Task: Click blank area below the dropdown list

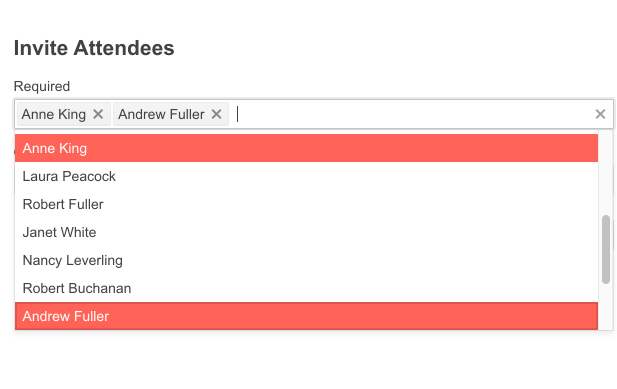Action: click(307, 360)
